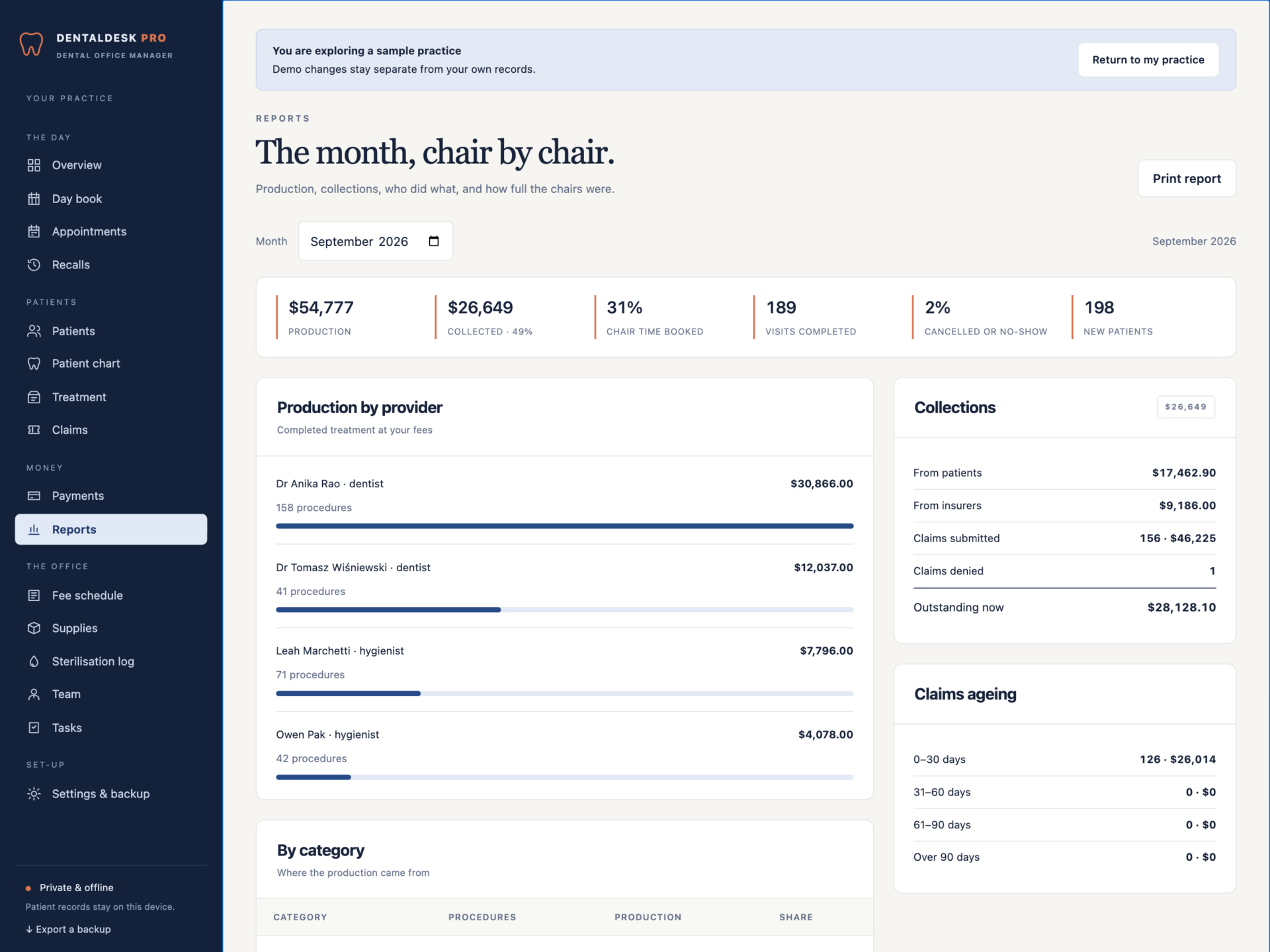Click Return to my practice button
This screenshot has width=1270, height=952.
click(1148, 59)
